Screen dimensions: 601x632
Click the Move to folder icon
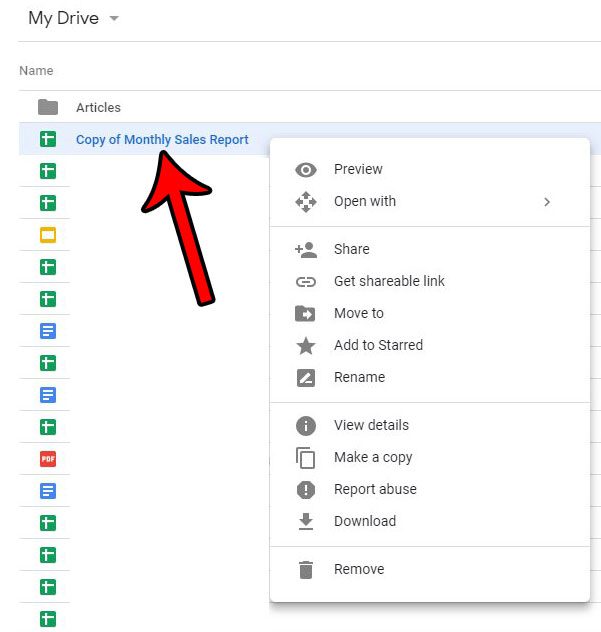click(x=306, y=314)
